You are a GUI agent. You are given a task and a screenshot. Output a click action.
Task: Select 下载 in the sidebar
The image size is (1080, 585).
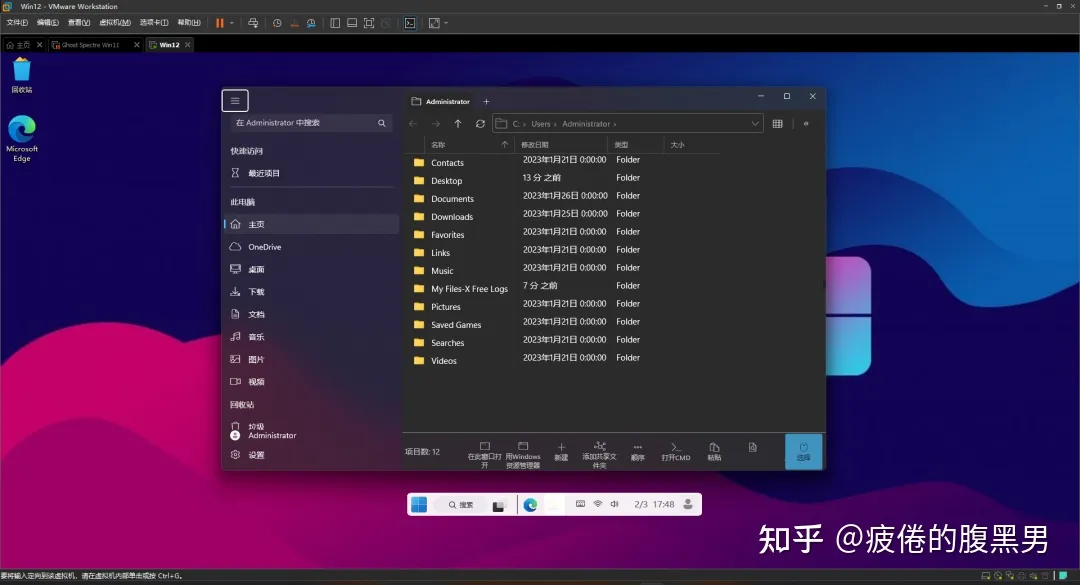[312, 291]
